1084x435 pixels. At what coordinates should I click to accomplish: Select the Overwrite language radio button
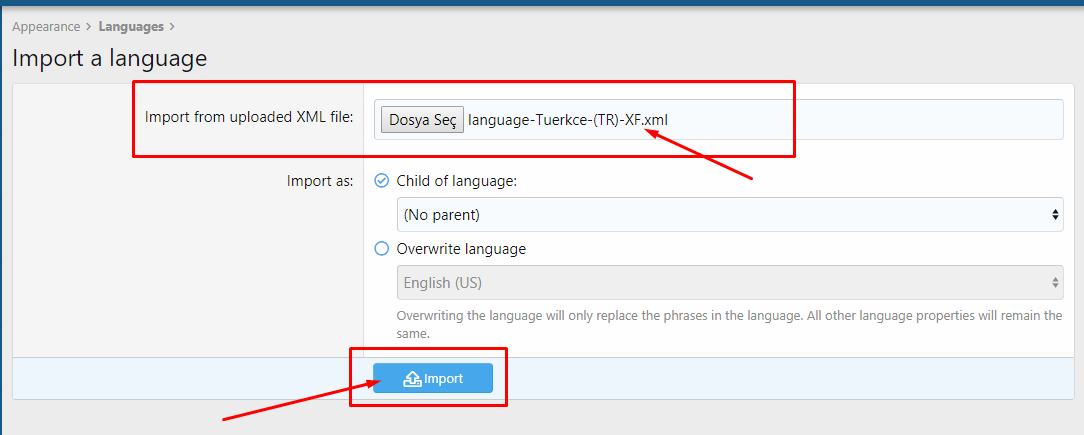tap(381, 249)
